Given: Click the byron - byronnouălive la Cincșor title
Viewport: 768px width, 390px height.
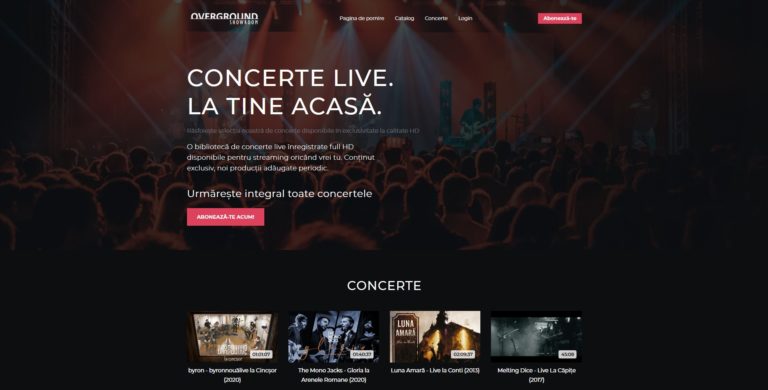Looking at the screenshot, I should [x=233, y=375].
